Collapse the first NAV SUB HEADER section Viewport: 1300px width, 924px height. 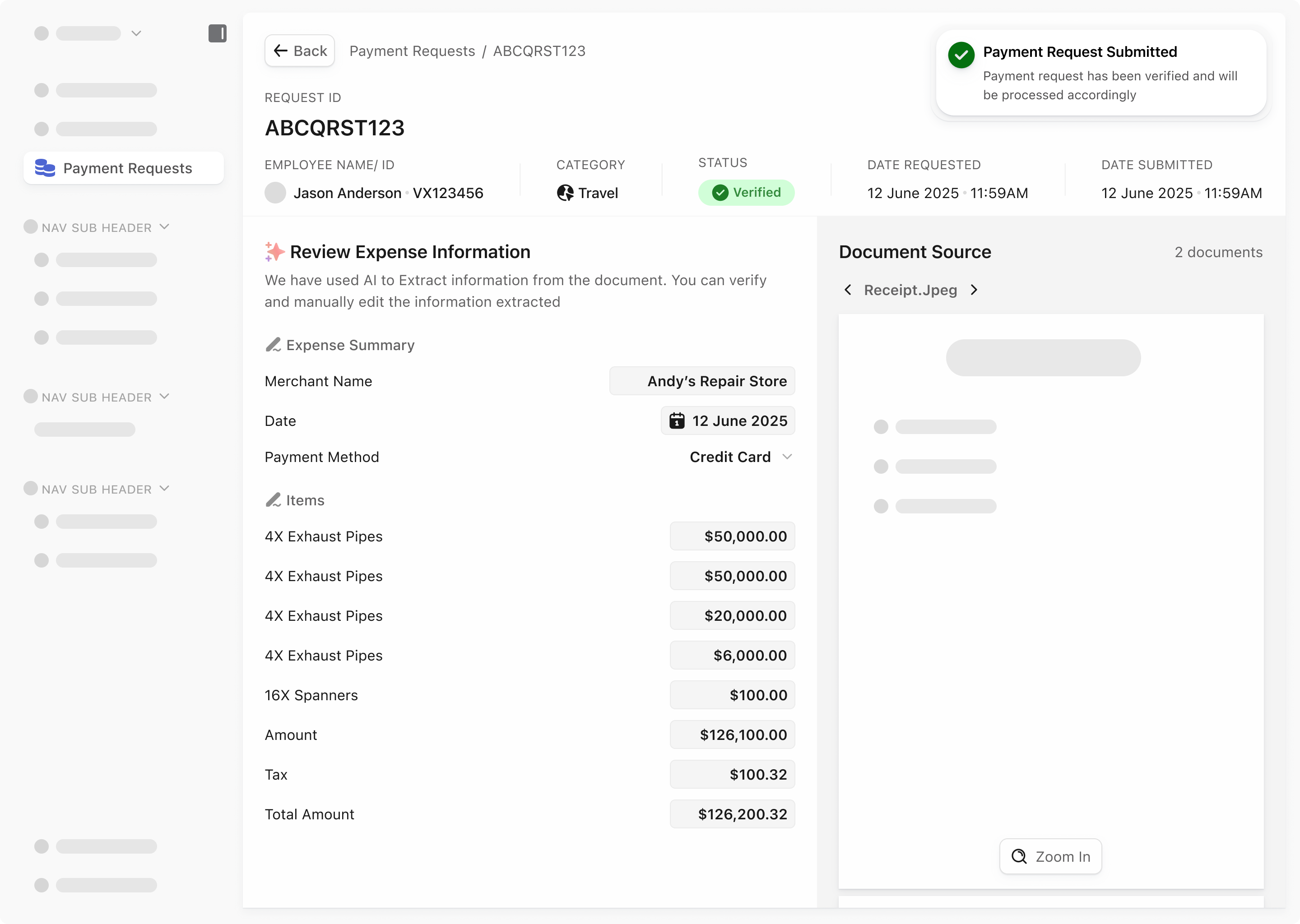click(x=164, y=227)
